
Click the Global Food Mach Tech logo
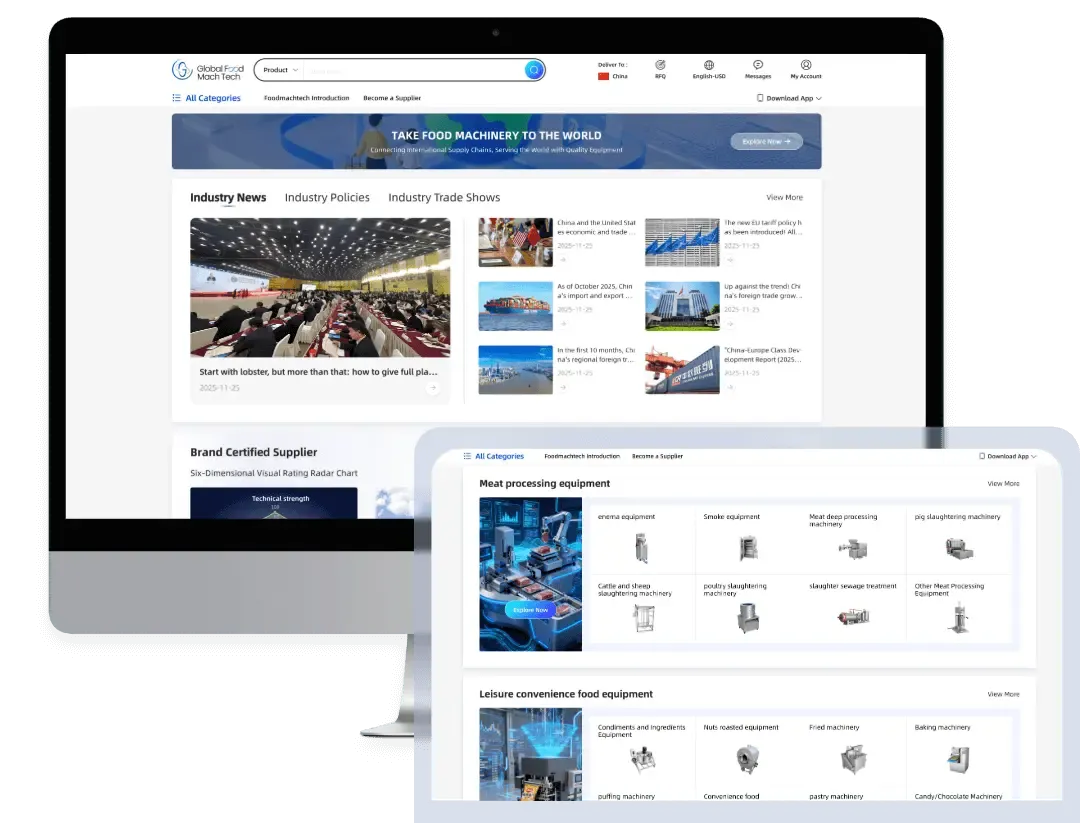pyautogui.click(x=208, y=70)
